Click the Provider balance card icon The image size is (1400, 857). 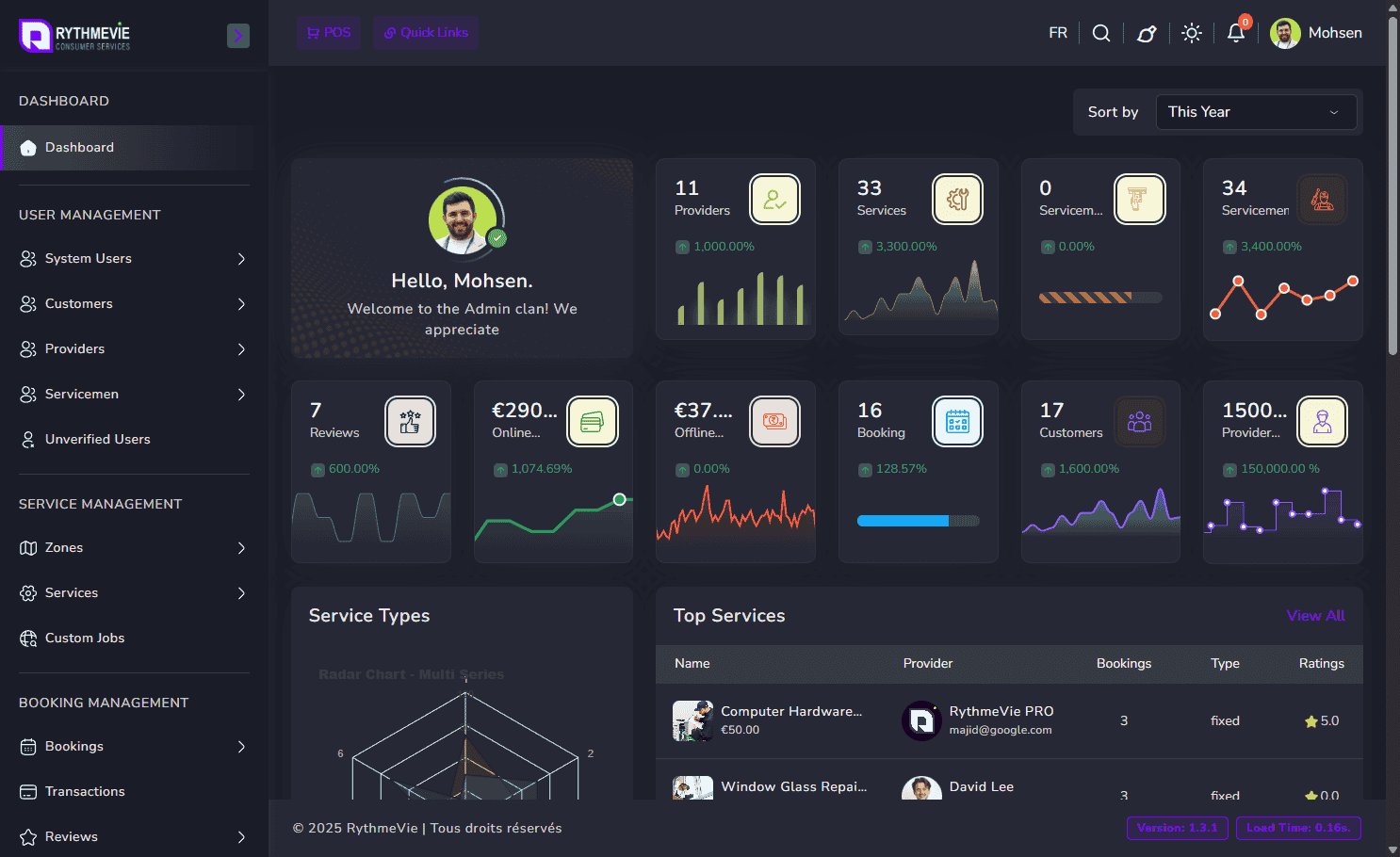[1322, 421]
